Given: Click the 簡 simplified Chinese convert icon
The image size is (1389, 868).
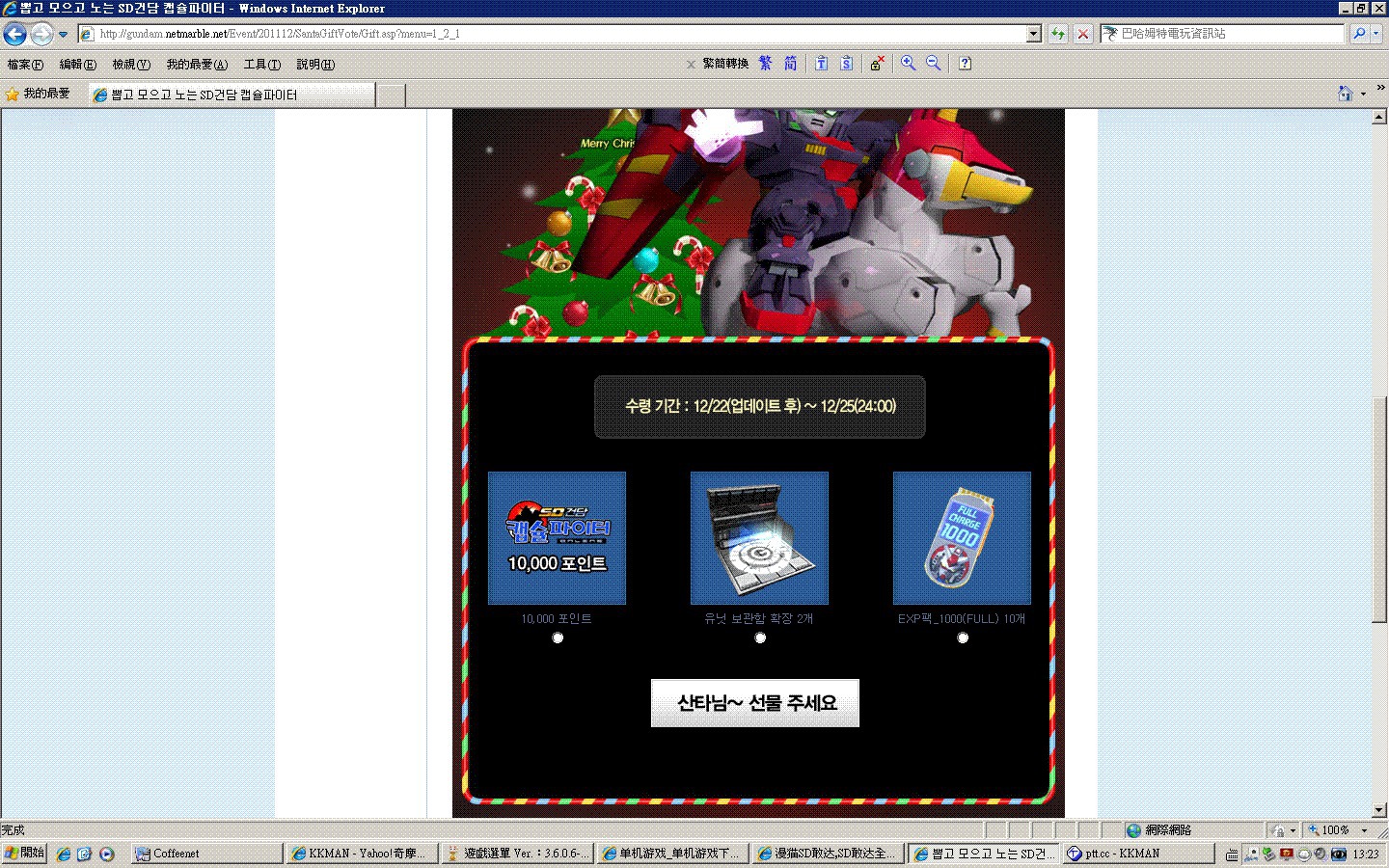Looking at the screenshot, I should tap(791, 64).
